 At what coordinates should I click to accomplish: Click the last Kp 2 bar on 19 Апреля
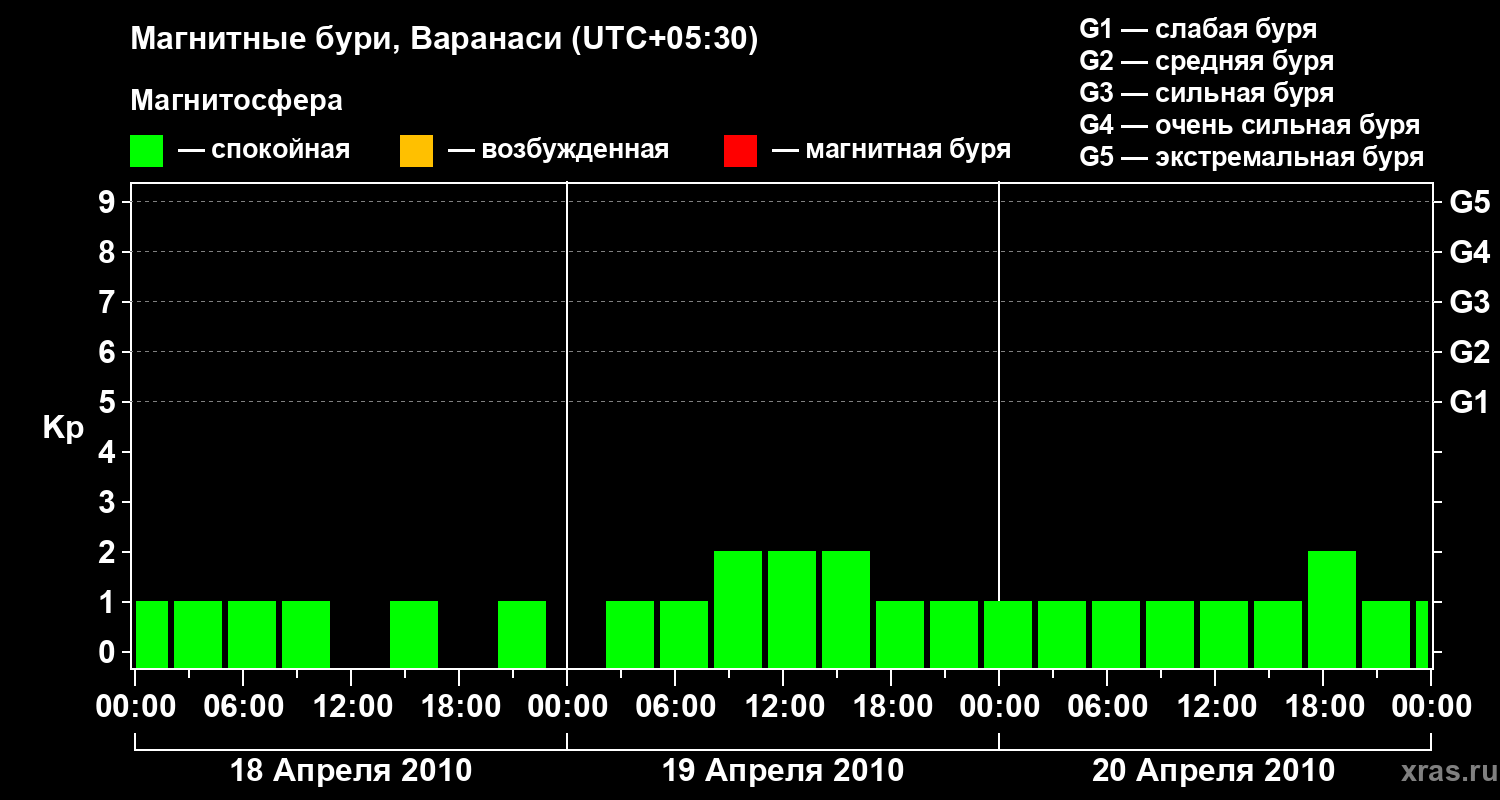click(x=846, y=609)
